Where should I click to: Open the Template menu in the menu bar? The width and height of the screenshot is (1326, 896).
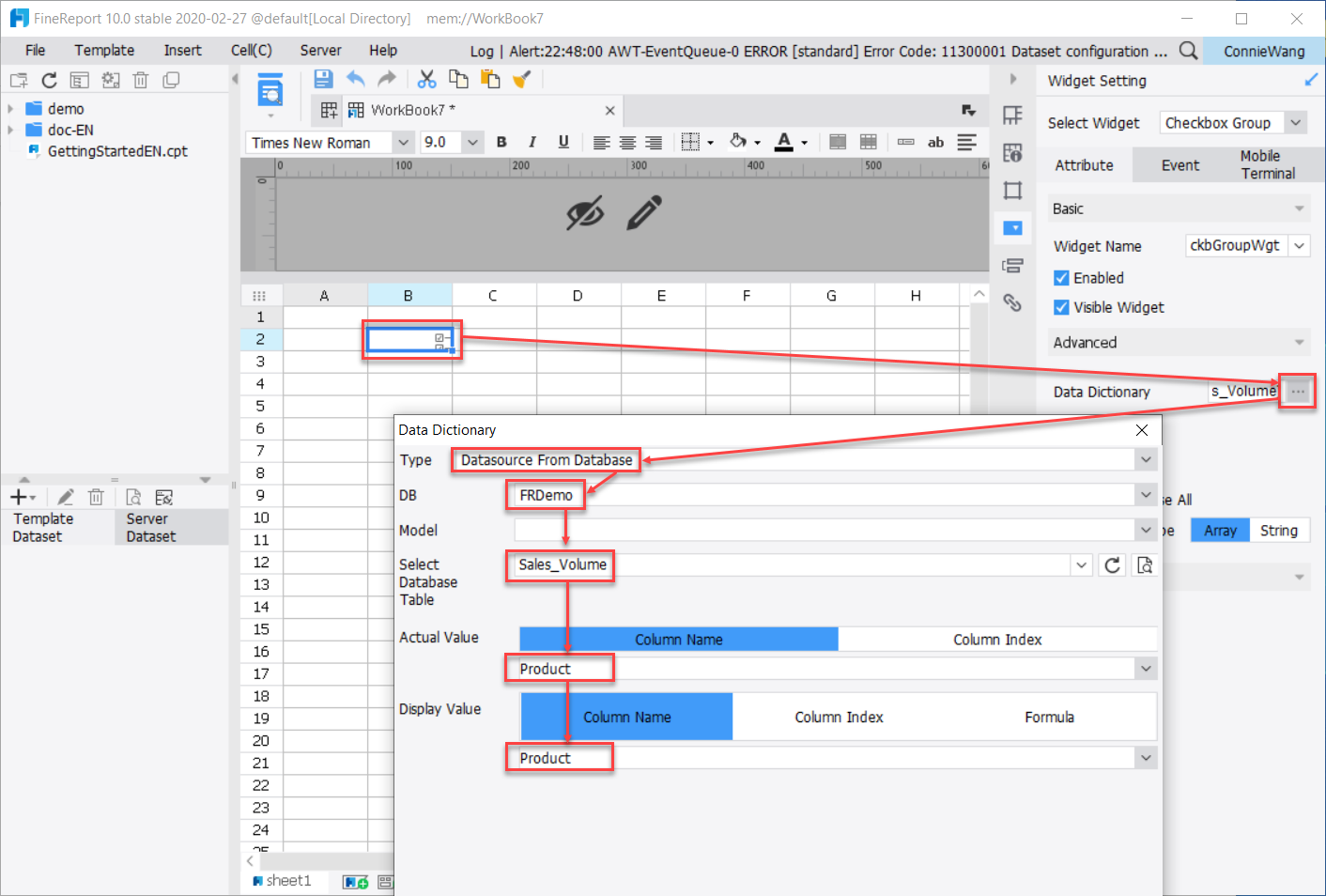click(x=103, y=50)
